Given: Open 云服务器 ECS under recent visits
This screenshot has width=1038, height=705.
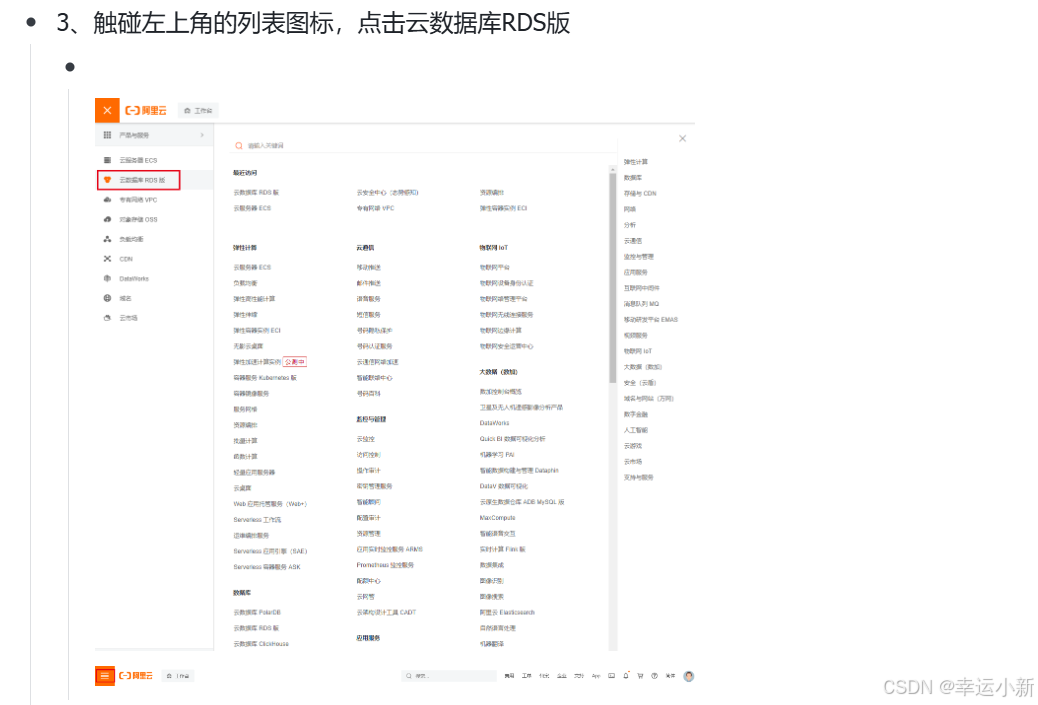Looking at the screenshot, I should [x=252, y=209].
